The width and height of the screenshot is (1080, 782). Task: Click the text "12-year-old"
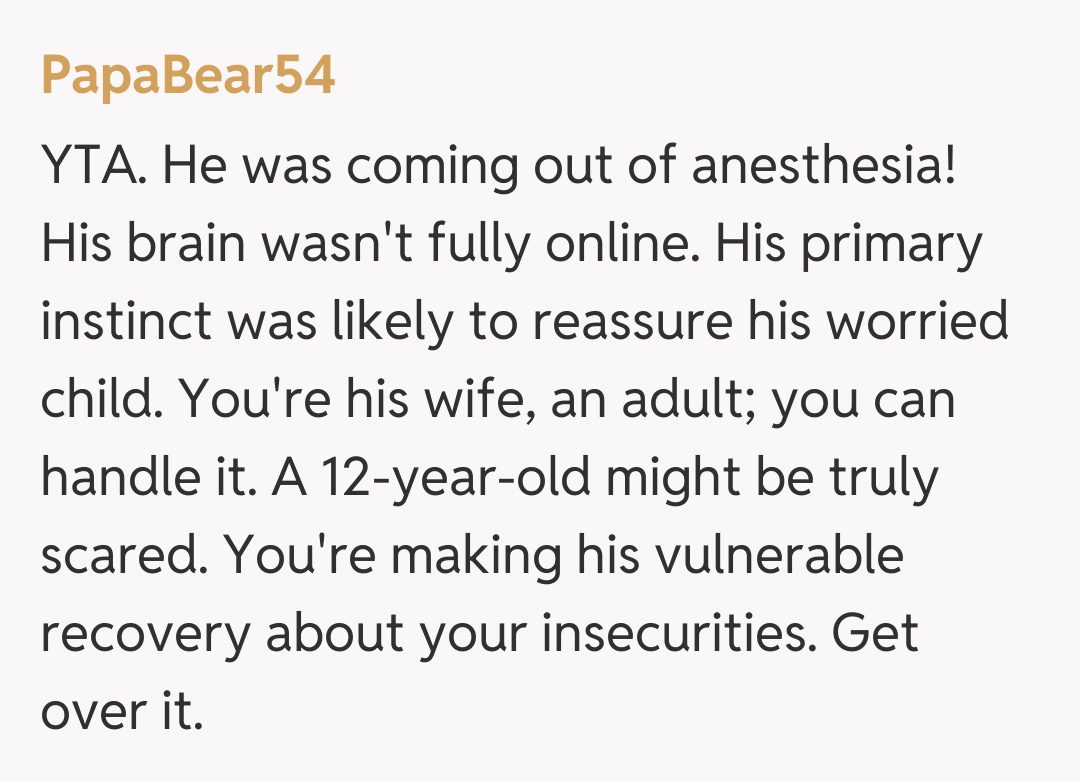pyautogui.click(x=456, y=478)
